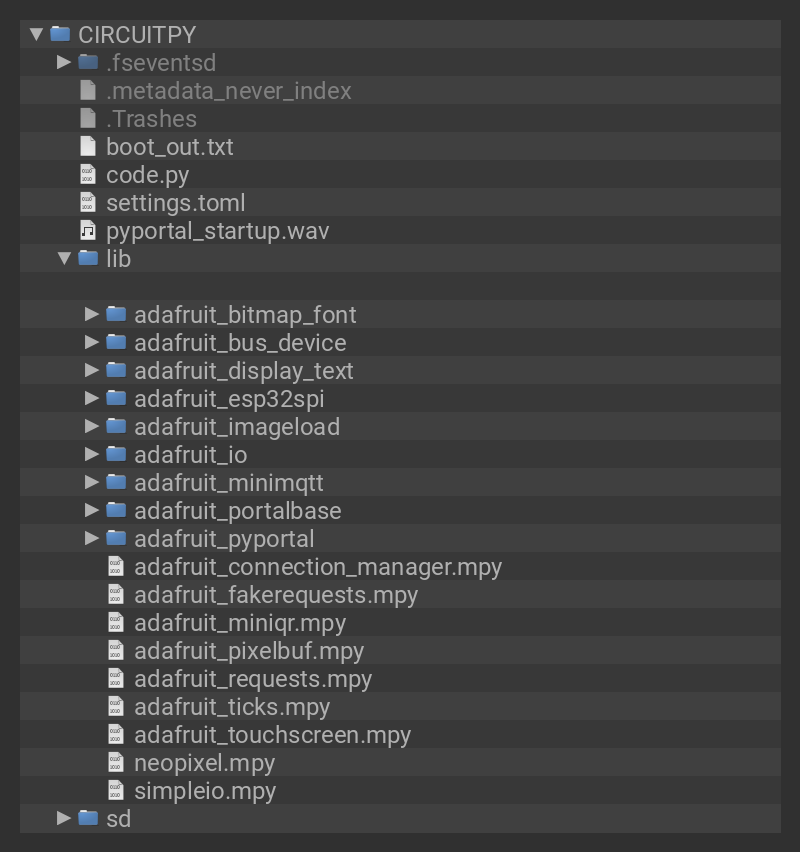Expand the adafruit_bitmap_font folder arrow
Viewport: 800px width, 852px height.
(92, 314)
